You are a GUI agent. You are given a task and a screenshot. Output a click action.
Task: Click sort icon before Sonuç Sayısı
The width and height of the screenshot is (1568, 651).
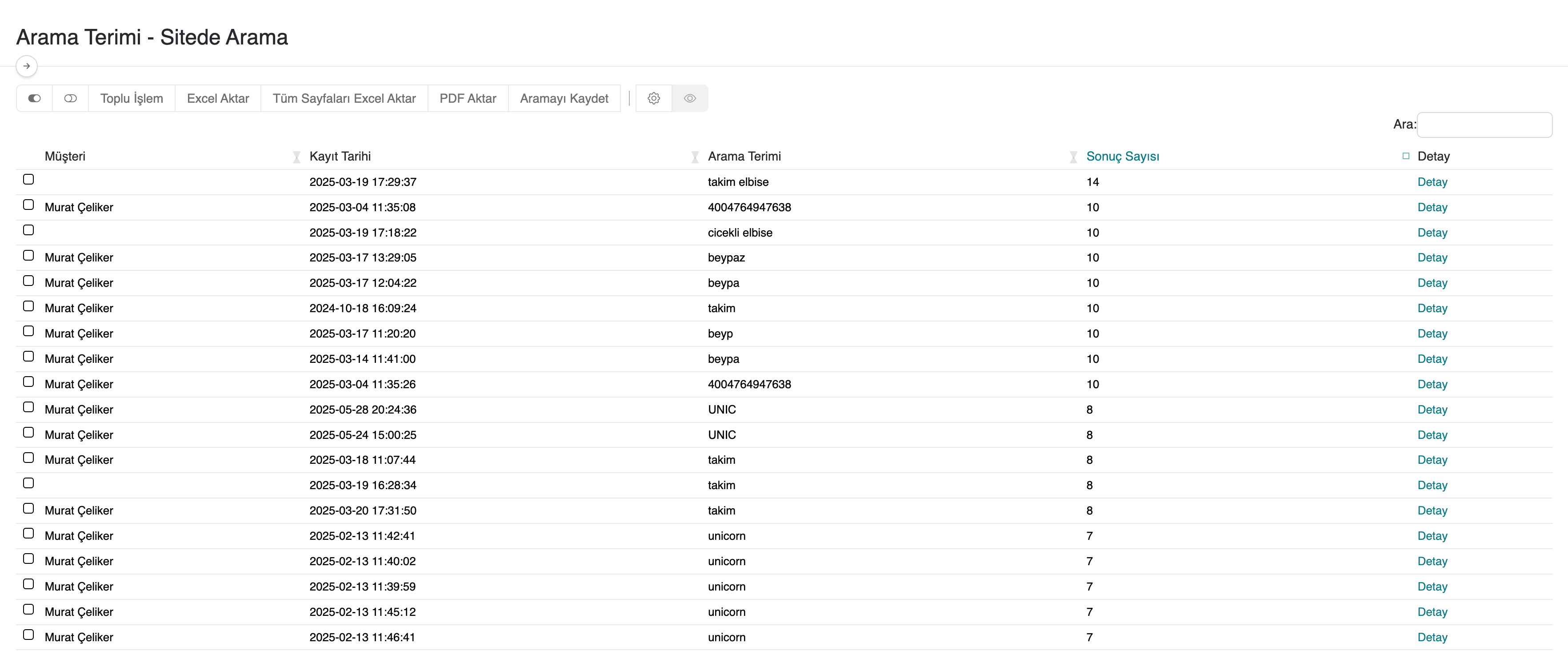(x=1073, y=157)
